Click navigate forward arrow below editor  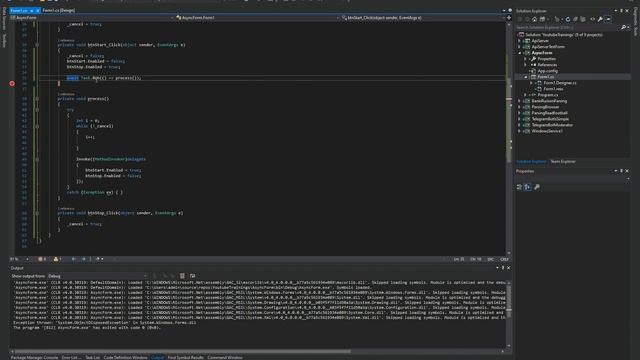84,259
